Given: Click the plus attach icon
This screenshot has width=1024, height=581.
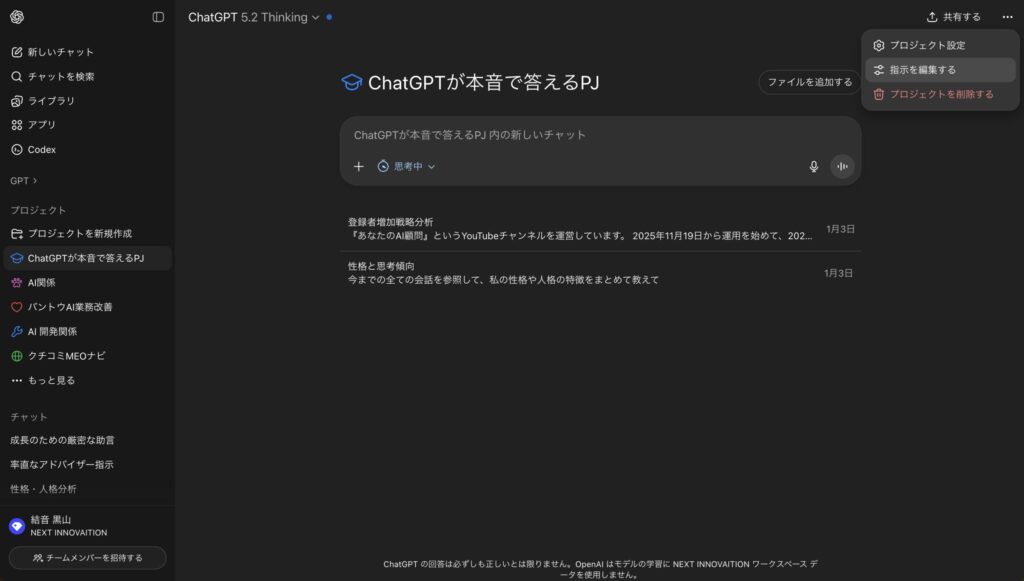Looking at the screenshot, I should click(x=359, y=167).
